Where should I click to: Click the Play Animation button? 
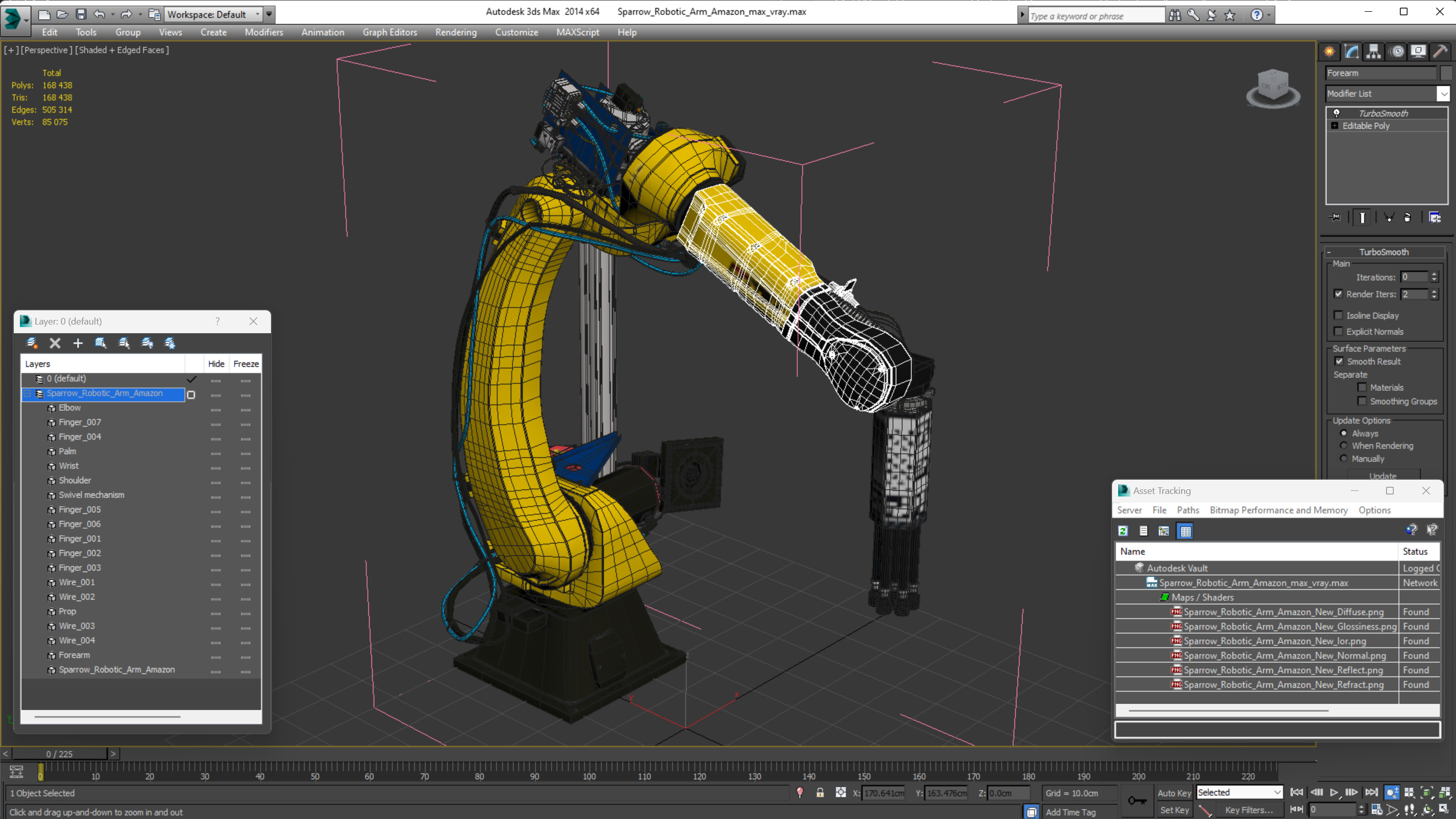pyautogui.click(x=1334, y=792)
